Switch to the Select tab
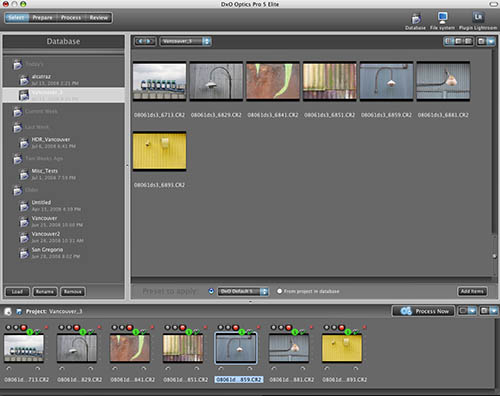This screenshot has height=396, width=500. point(17,18)
